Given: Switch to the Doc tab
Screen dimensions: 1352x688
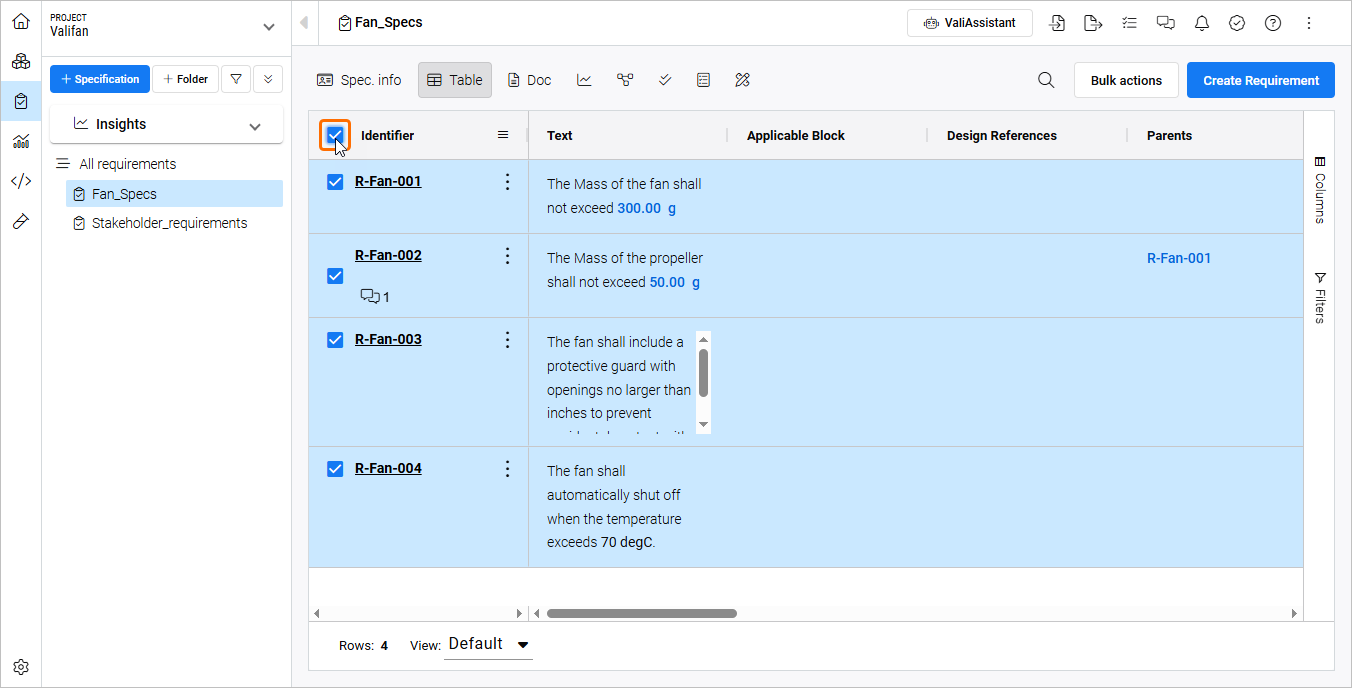Looking at the screenshot, I should click(x=529, y=80).
